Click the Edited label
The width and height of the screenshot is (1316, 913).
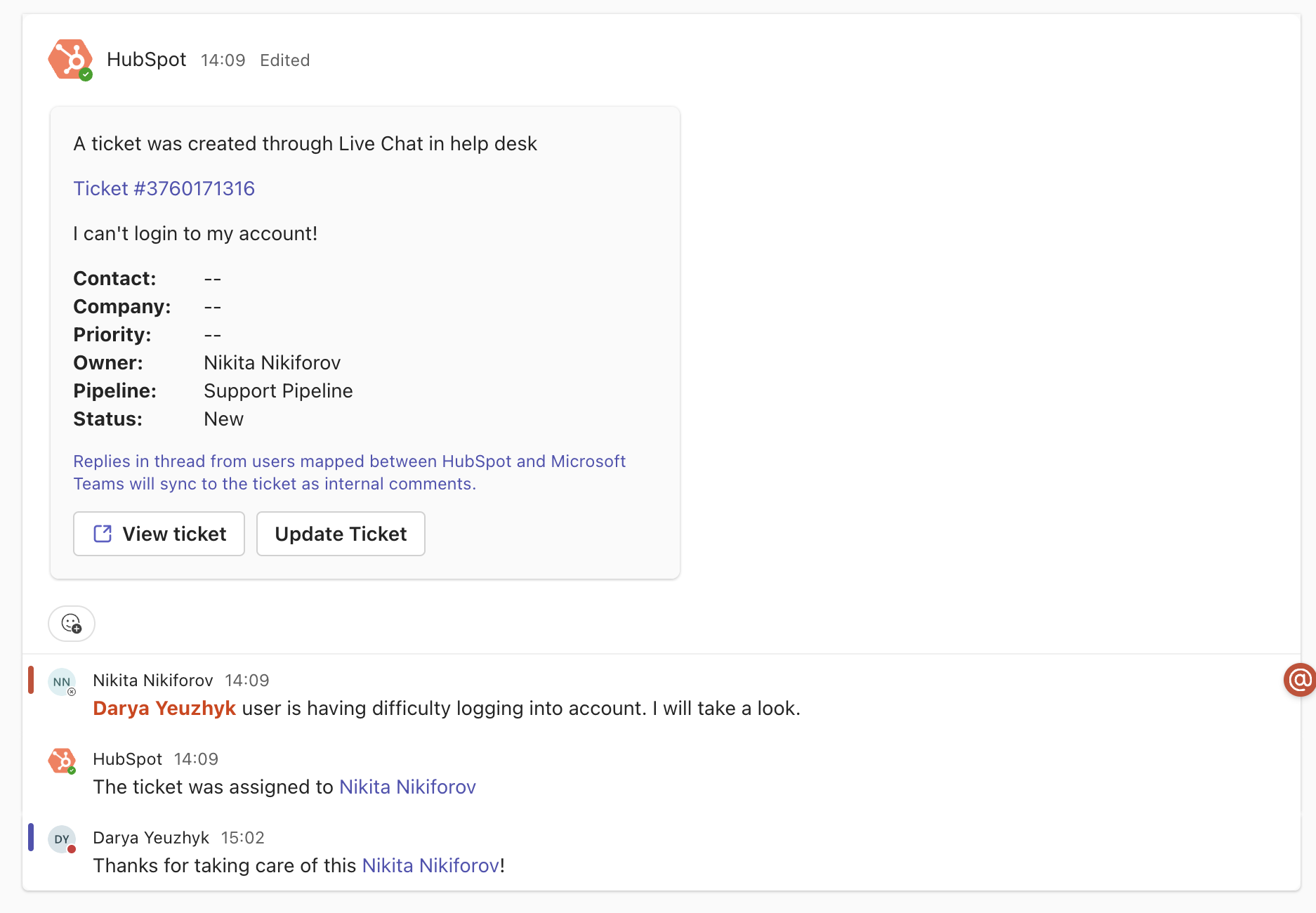click(285, 60)
